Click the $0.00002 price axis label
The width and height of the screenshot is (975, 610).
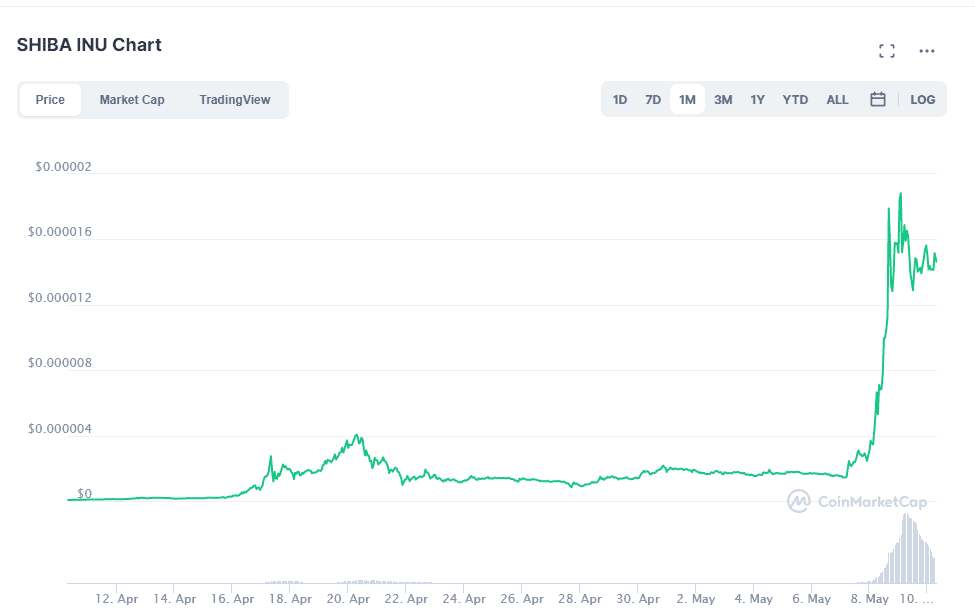click(63, 167)
